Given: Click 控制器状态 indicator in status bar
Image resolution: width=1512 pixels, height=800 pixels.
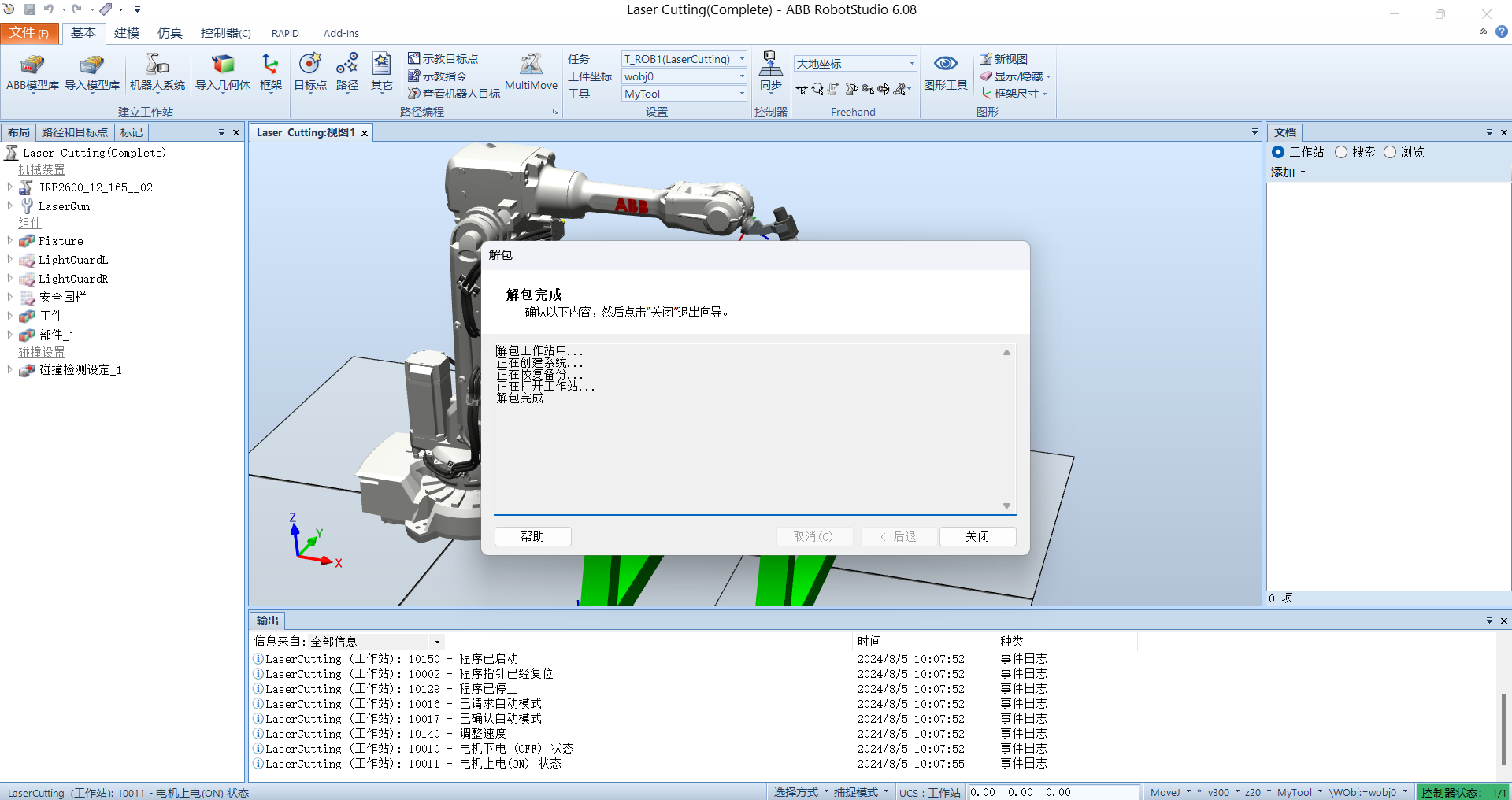Looking at the screenshot, I should (1463, 792).
